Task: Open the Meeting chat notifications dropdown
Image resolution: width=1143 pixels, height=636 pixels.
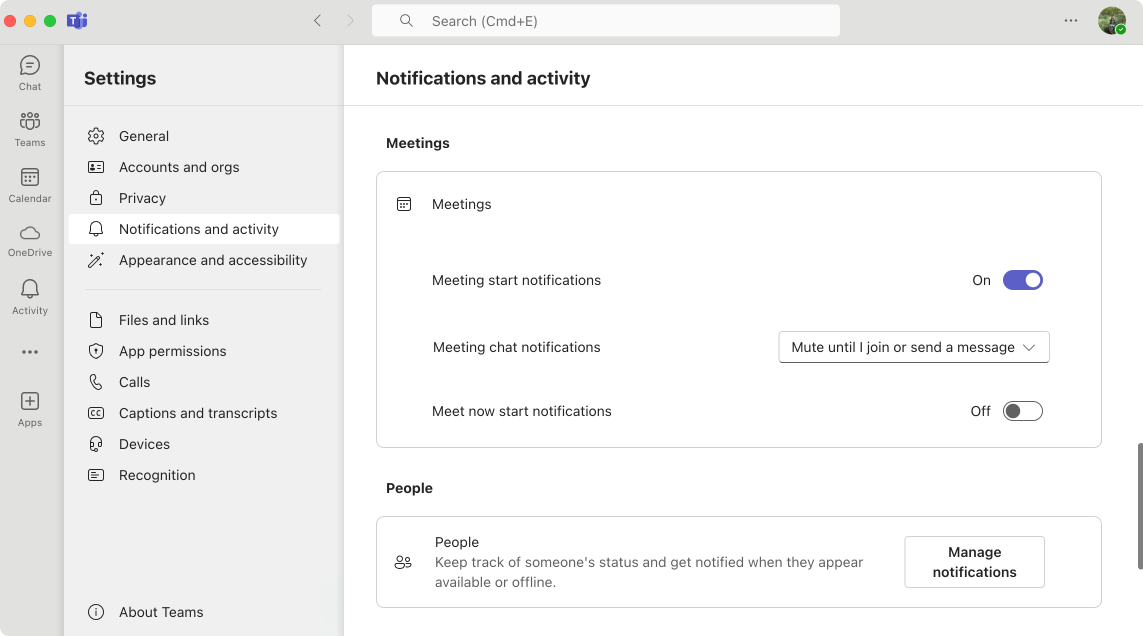Action: 914,347
